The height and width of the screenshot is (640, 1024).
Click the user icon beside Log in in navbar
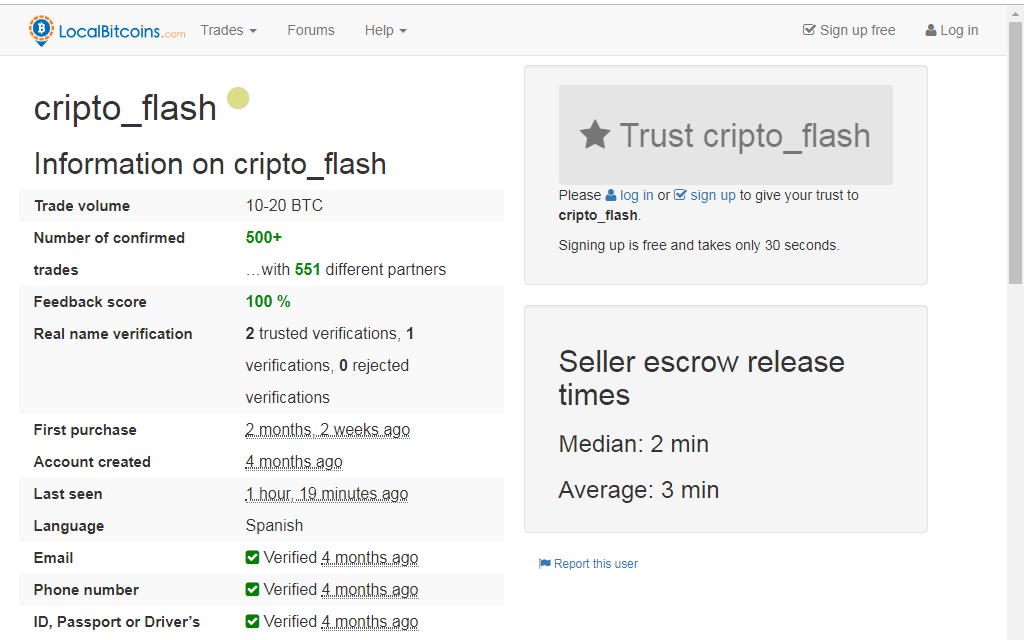pyautogui.click(x=931, y=31)
